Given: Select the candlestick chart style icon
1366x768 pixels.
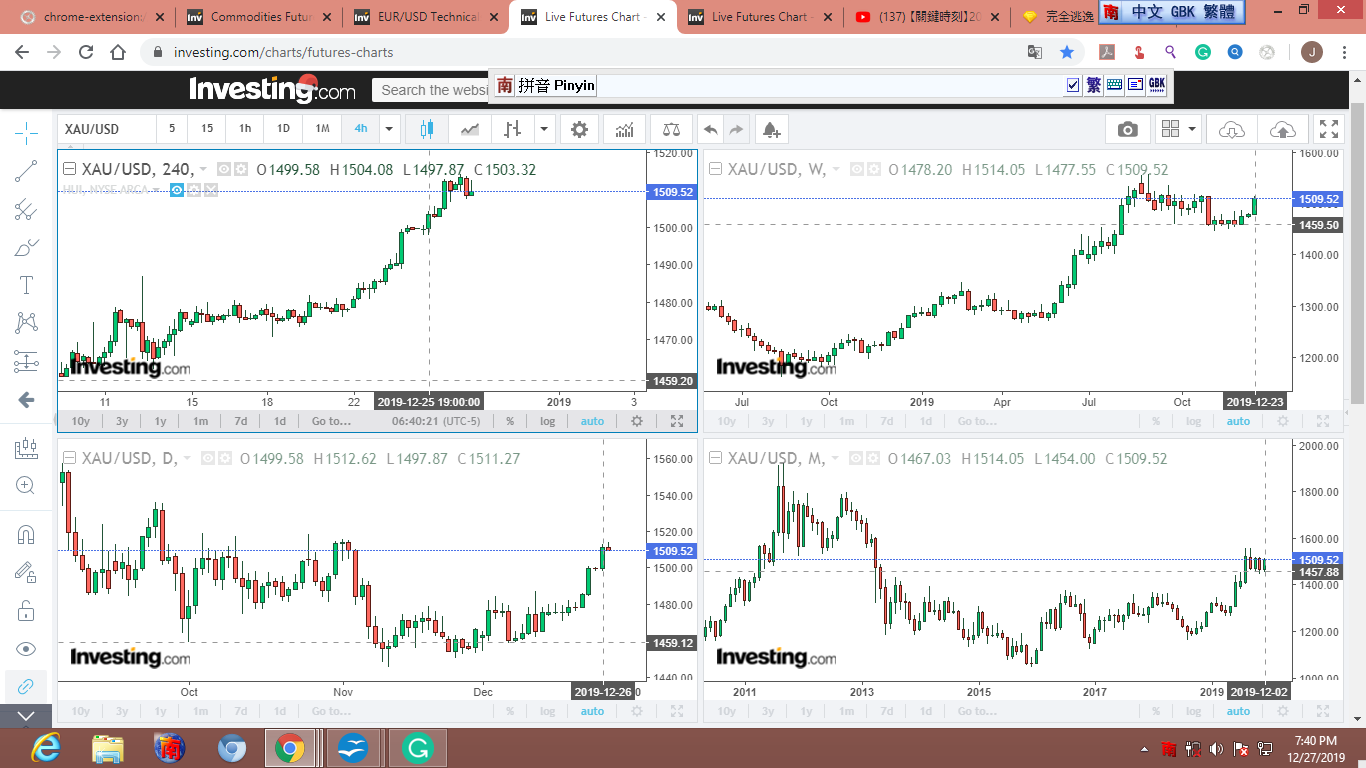Looking at the screenshot, I should coord(428,129).
